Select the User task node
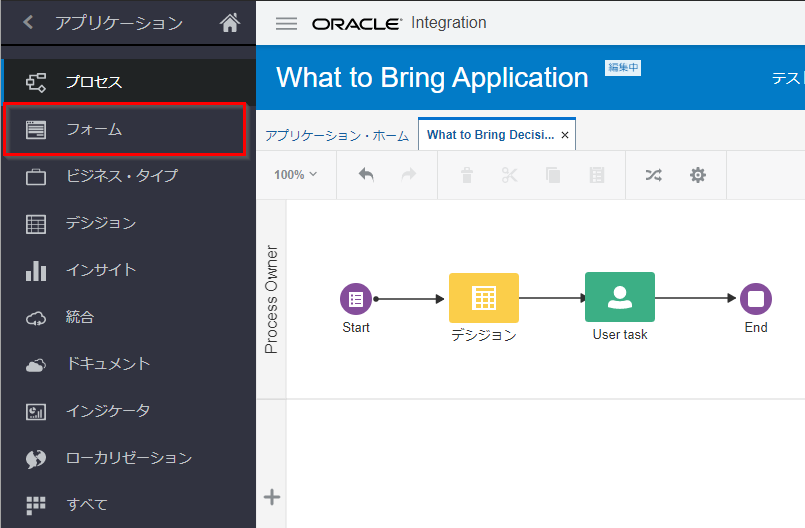The height and width of the screenshot is (528, 805). coord(620,297)
